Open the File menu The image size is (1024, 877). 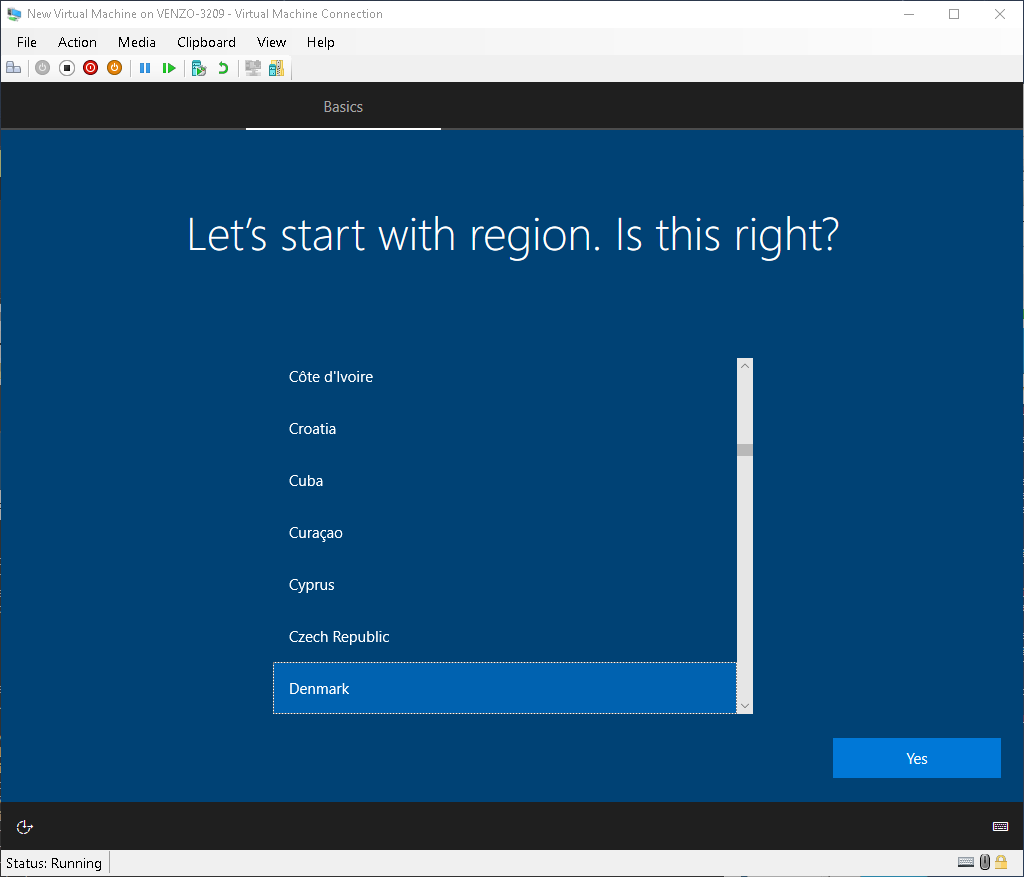click(x=27, y=42)
